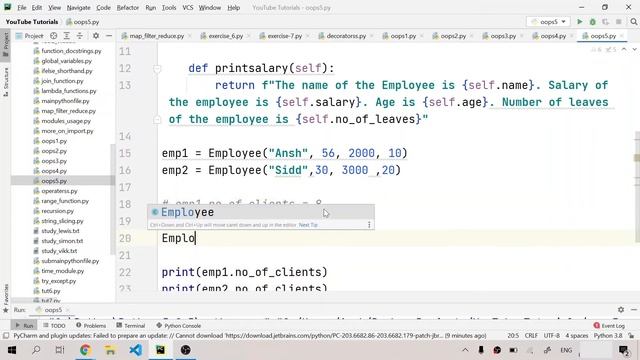Change Python 3.8 interpreter
Viewport: 640px width, 360px height.
[x=608, y=336]
